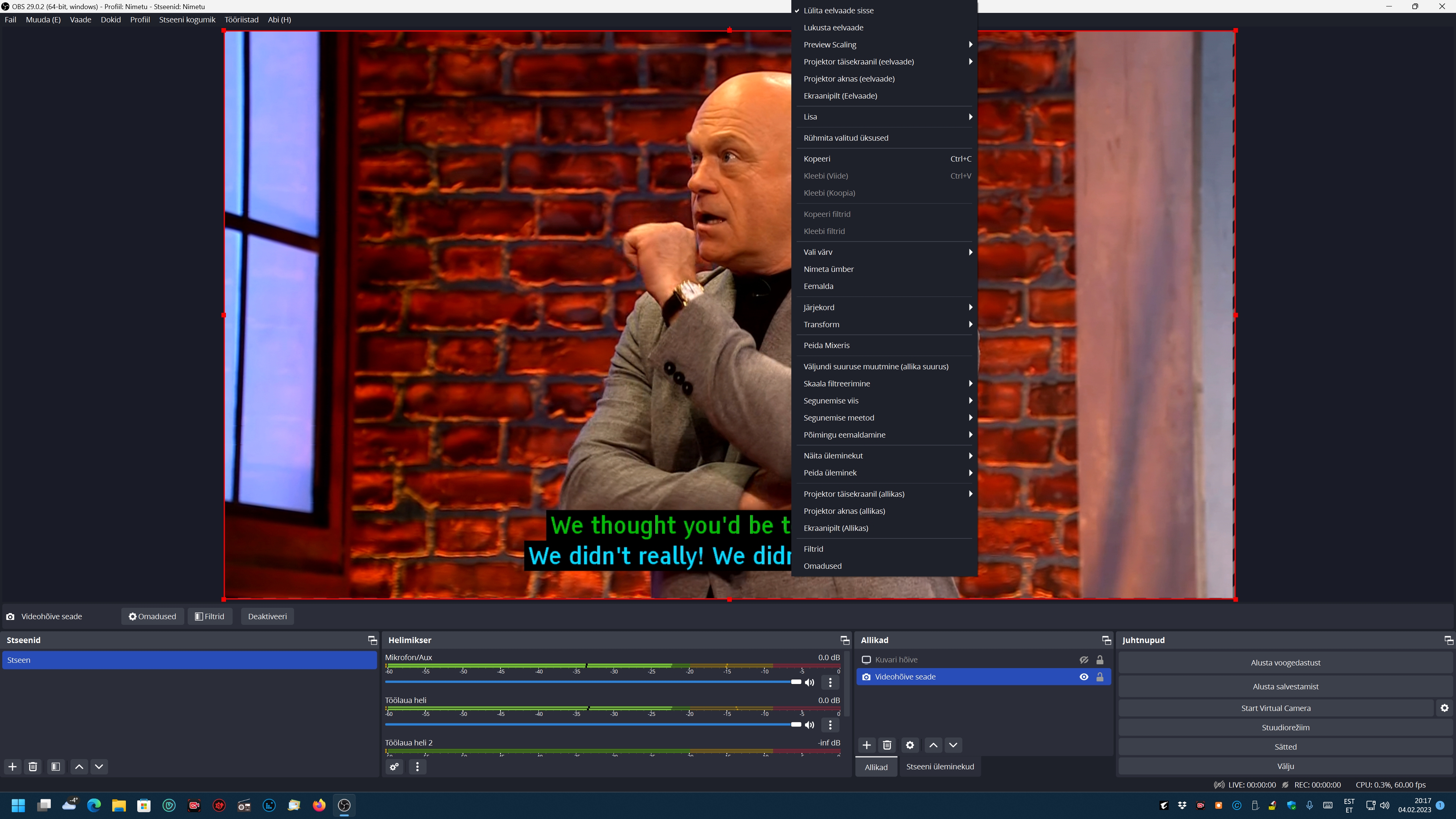Screen dimensions: 1456x819
Task: Toggle Lülita eelvaade sisse checkmark
Action: 884,10
